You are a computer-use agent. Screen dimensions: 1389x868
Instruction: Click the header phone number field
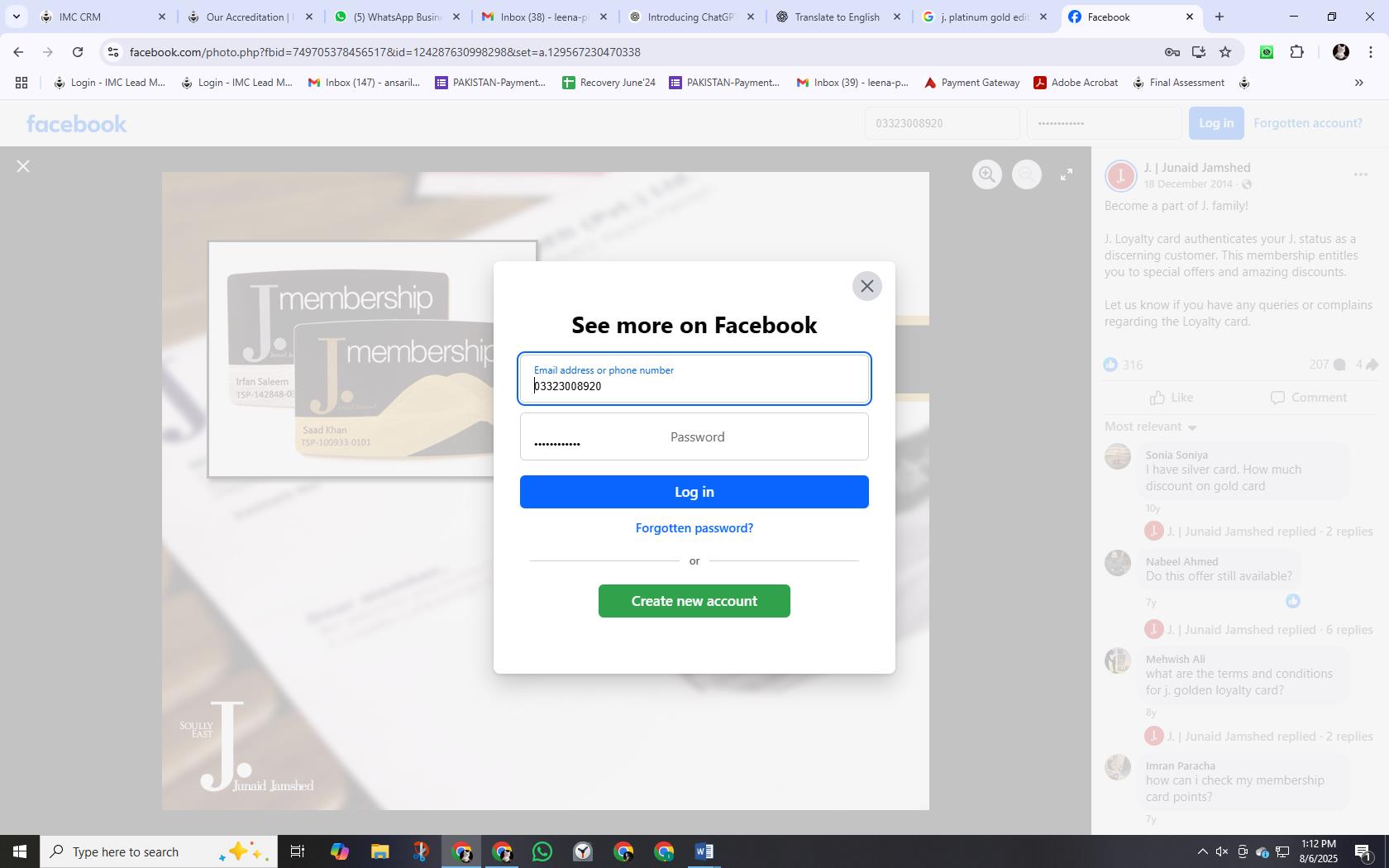pos(943,123)
